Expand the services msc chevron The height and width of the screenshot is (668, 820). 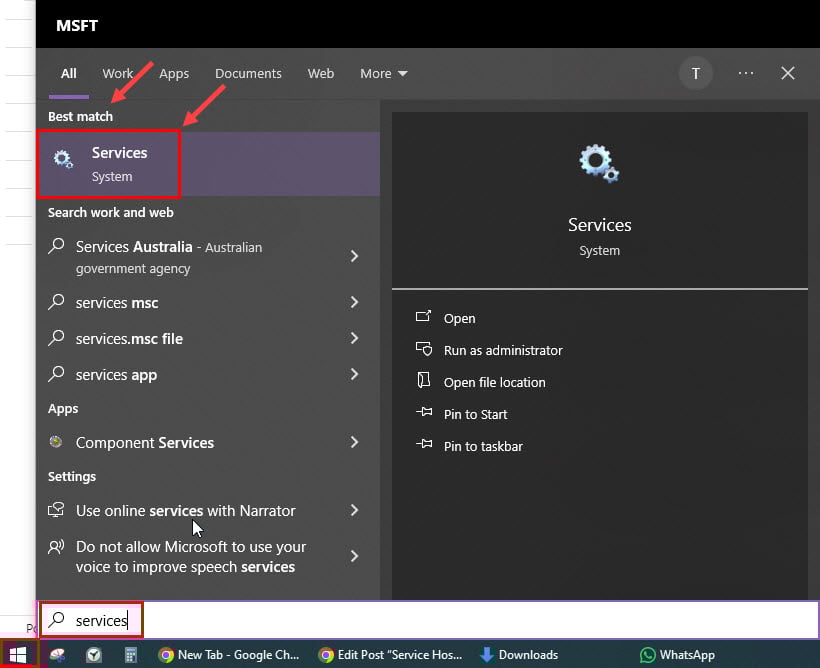[x=355, y=302]
